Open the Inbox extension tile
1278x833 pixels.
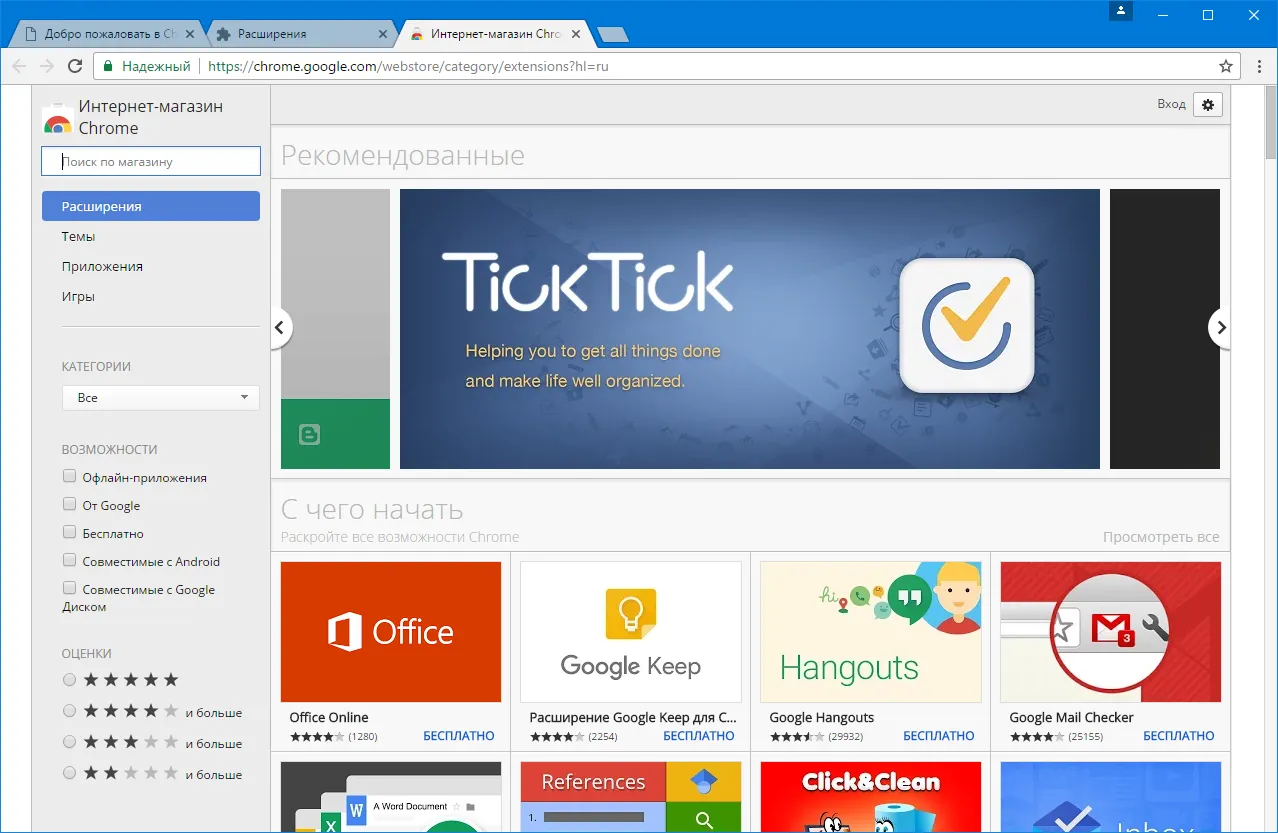1111,797
